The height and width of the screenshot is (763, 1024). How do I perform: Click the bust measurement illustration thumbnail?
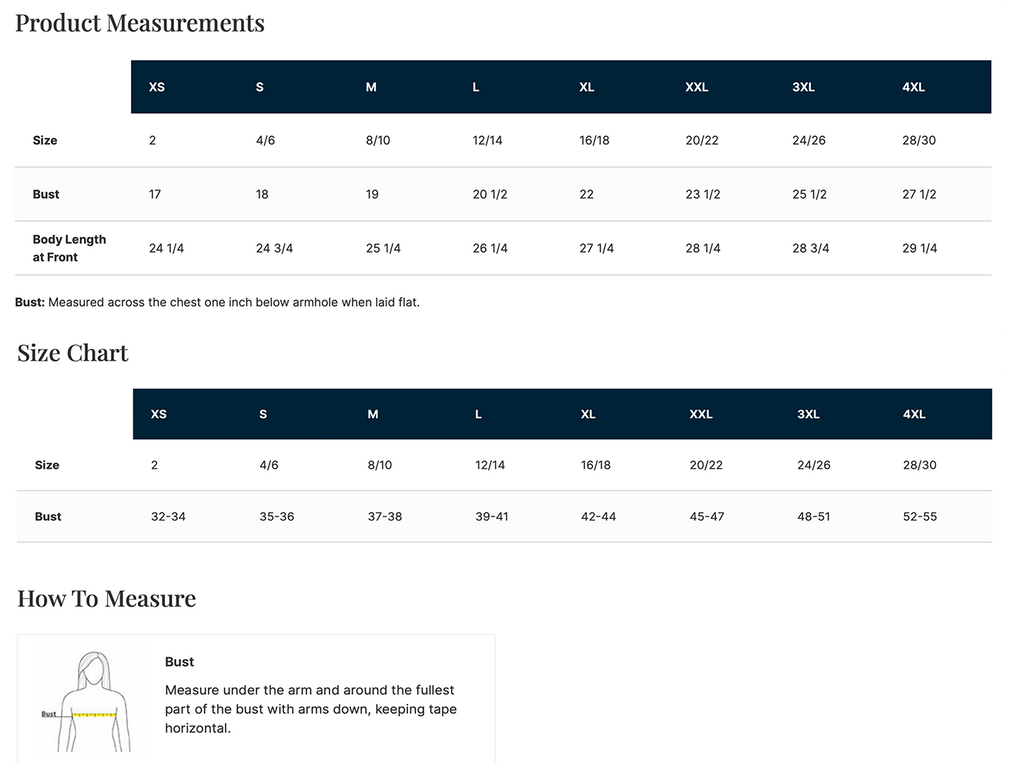point(89,701)
